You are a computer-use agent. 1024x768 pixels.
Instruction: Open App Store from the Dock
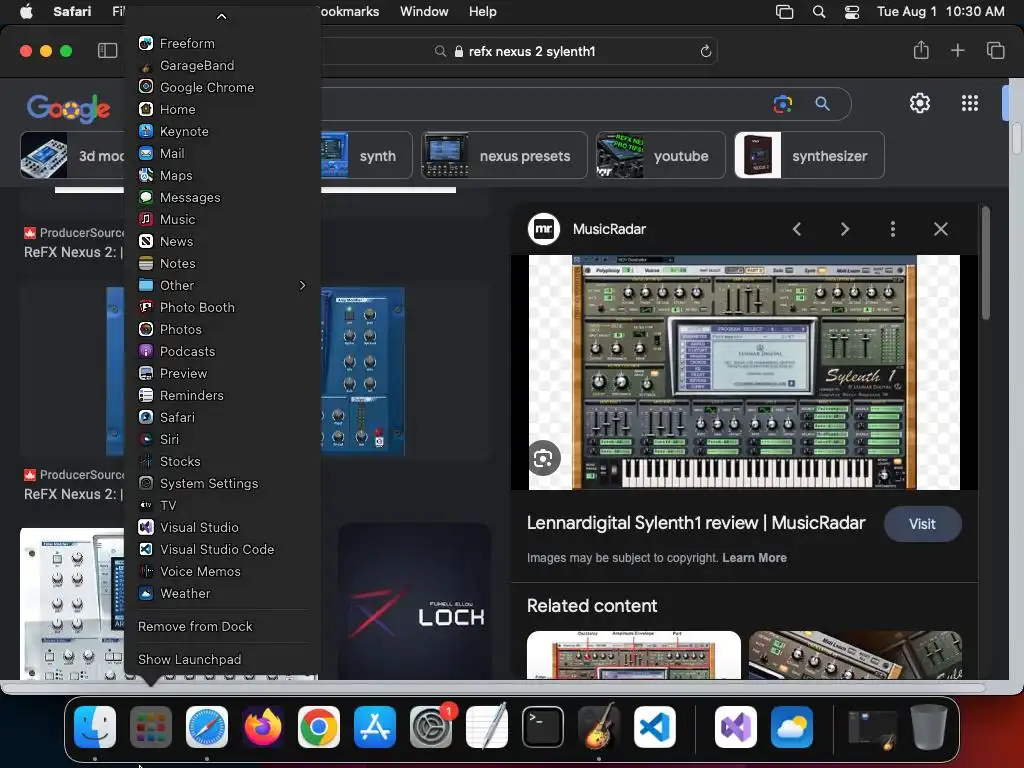375,727
